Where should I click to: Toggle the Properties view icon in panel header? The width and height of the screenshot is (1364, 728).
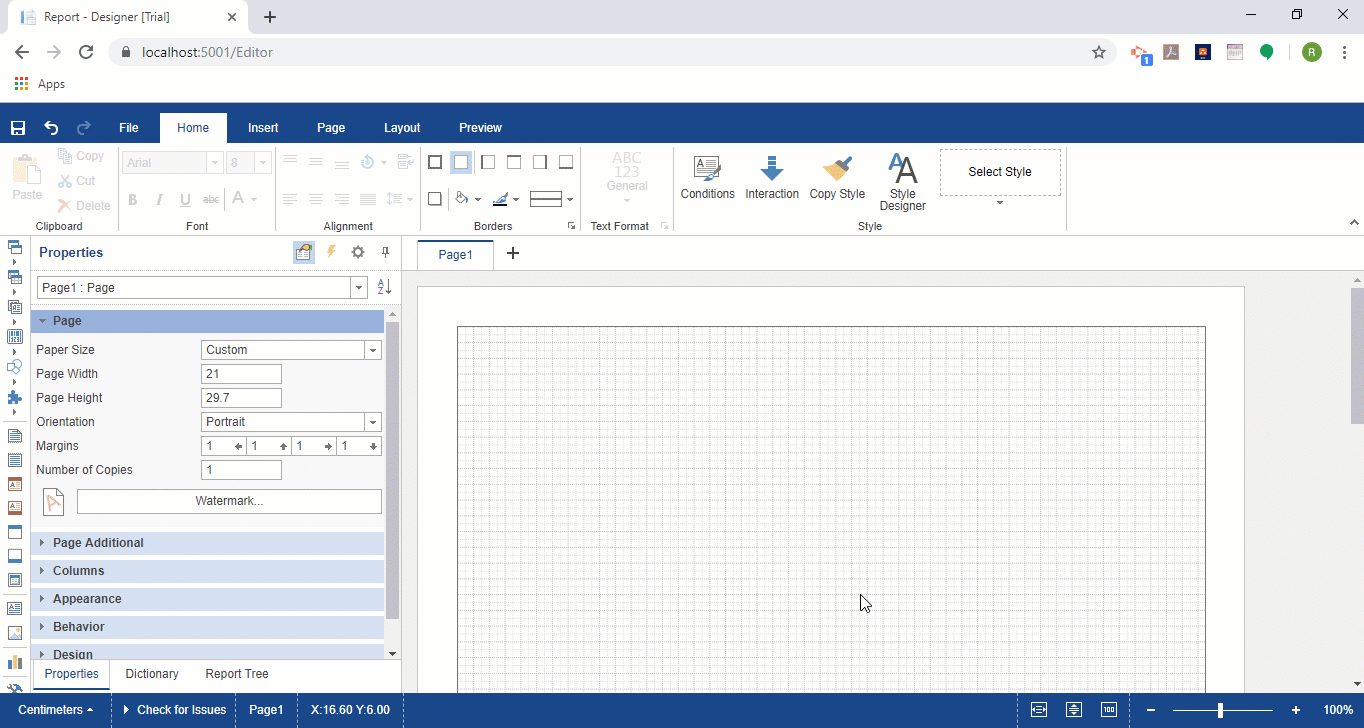point(304,253)
